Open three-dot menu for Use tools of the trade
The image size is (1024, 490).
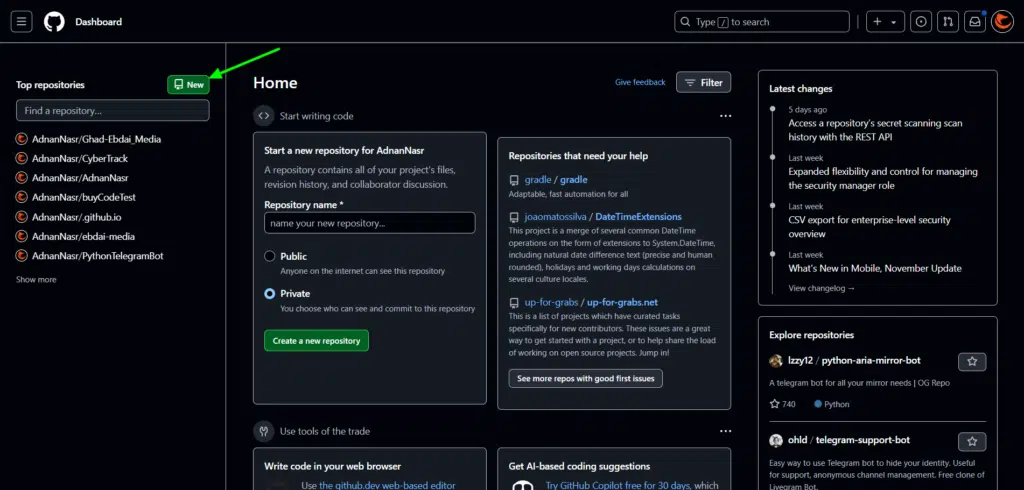click(726, 431)
